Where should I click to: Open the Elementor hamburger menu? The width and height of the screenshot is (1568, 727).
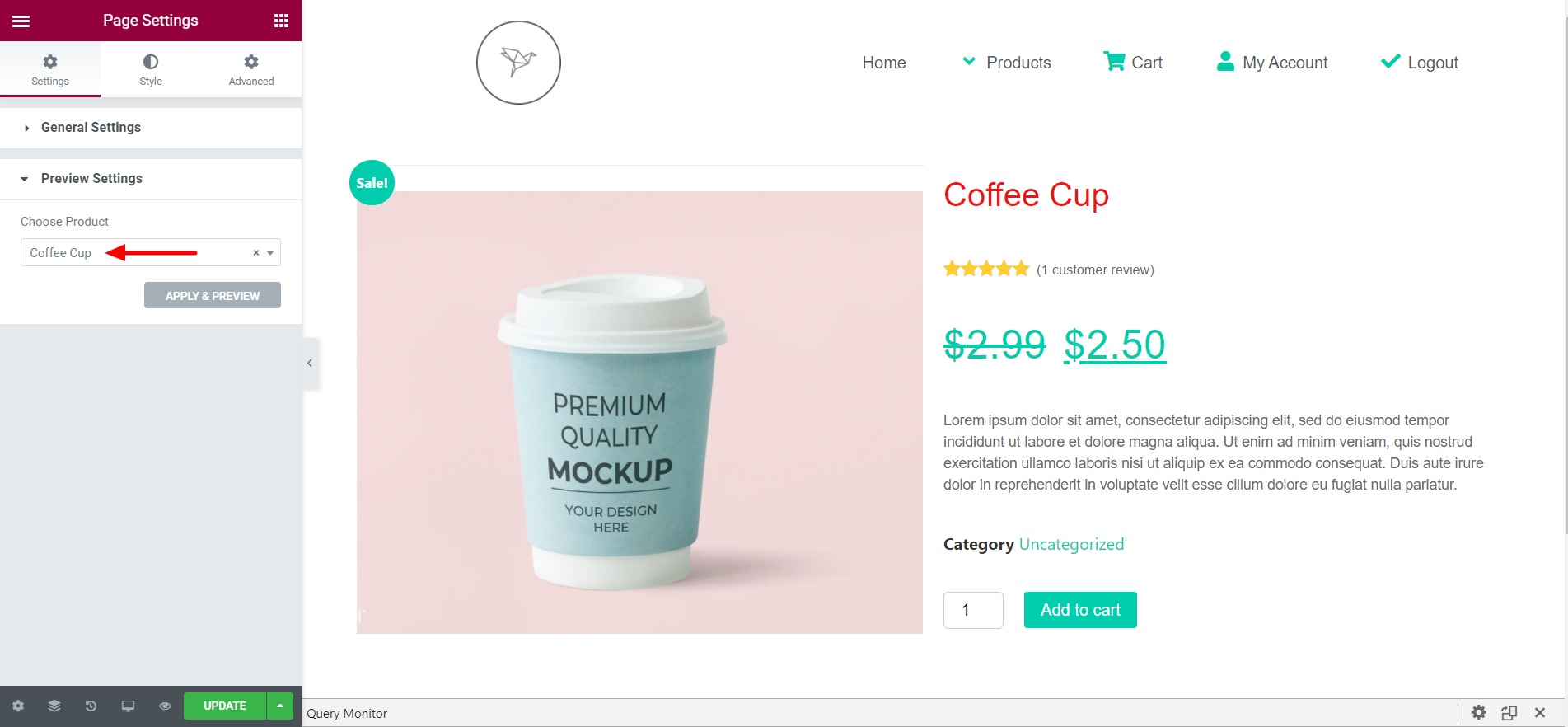point(21,20)
